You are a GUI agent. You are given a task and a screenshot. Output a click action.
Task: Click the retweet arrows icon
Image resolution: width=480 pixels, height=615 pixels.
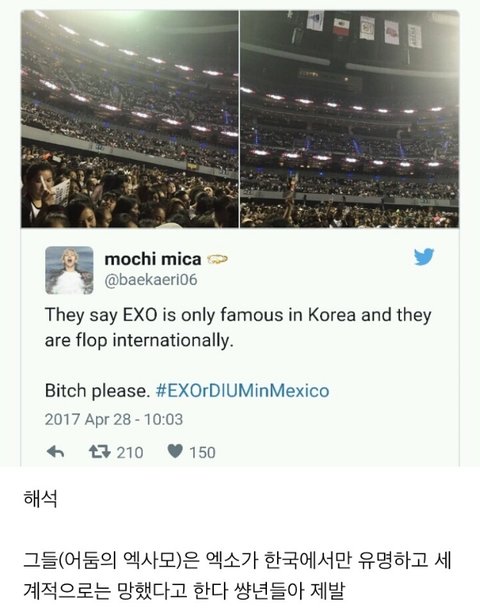(x=99, y=451)
